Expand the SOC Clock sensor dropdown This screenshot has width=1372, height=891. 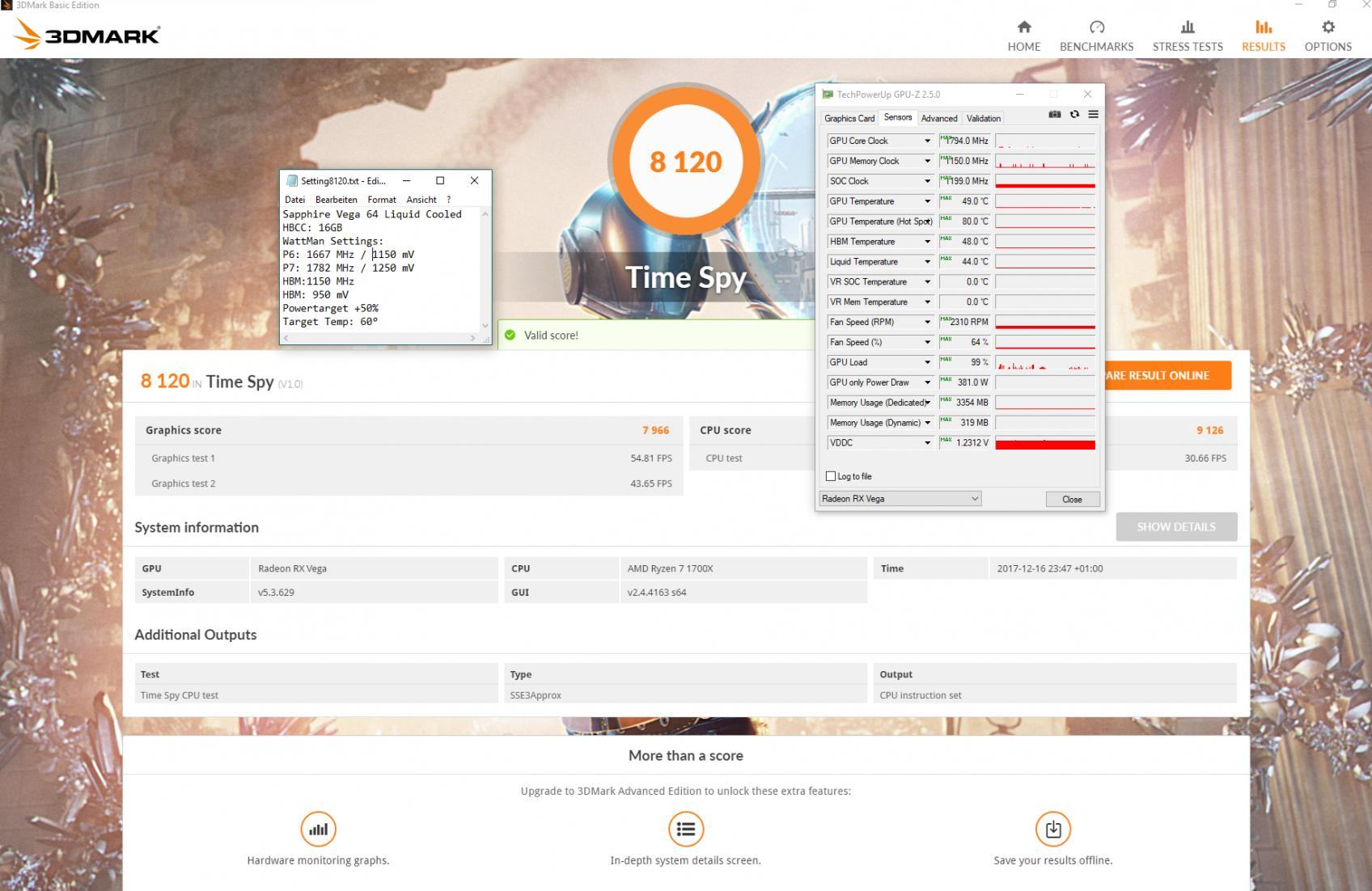pos(927,181)
